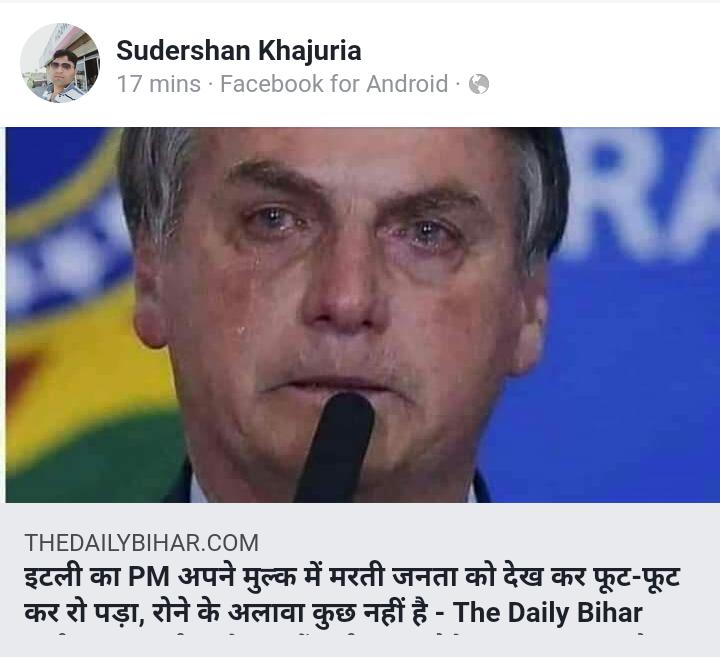The width and height of the screenshot is (720, 657).
Task: Click "The Daily Bihar" at the headline's end
Action: point(548,612)
